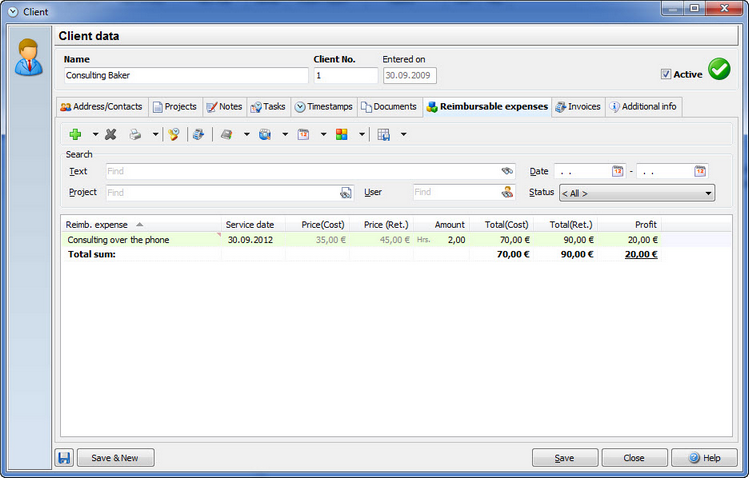Click the Name input field
This screenshot has height=478, width=749.
186,75
